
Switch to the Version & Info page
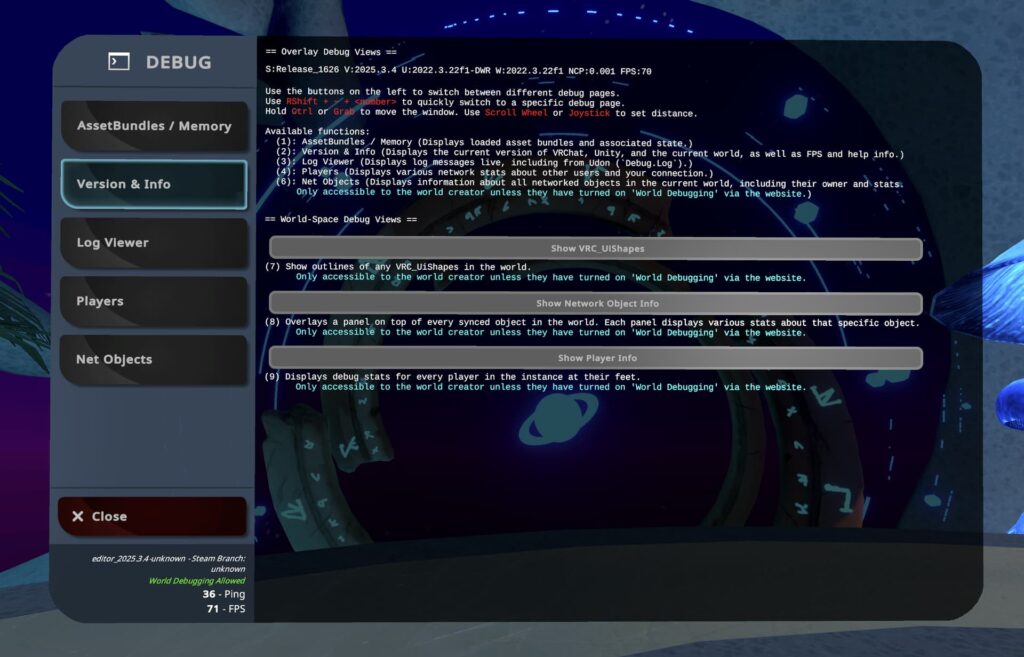154,184
